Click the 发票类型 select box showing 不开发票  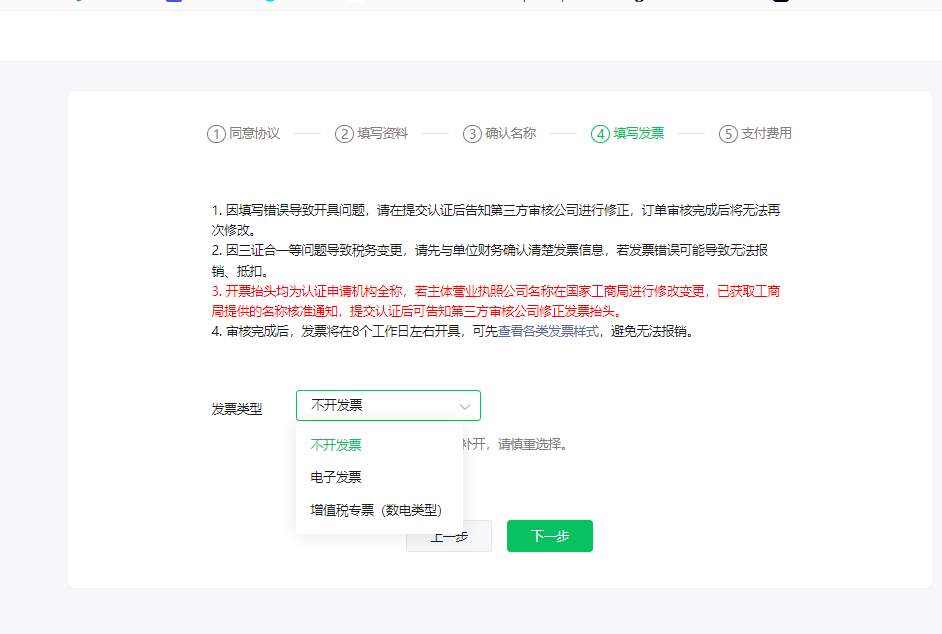coord(380,406)
